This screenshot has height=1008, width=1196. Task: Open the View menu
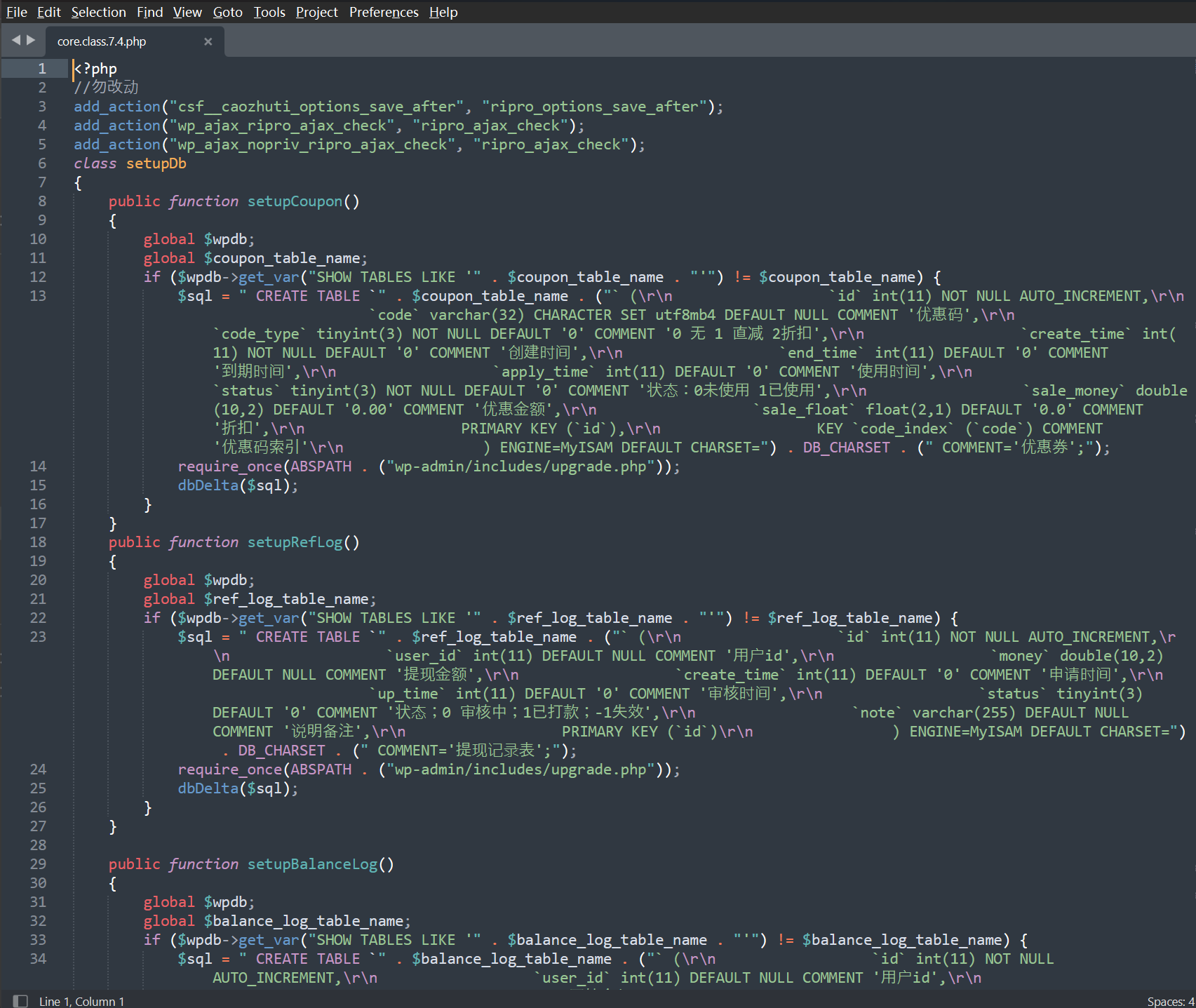coord(187,12)
